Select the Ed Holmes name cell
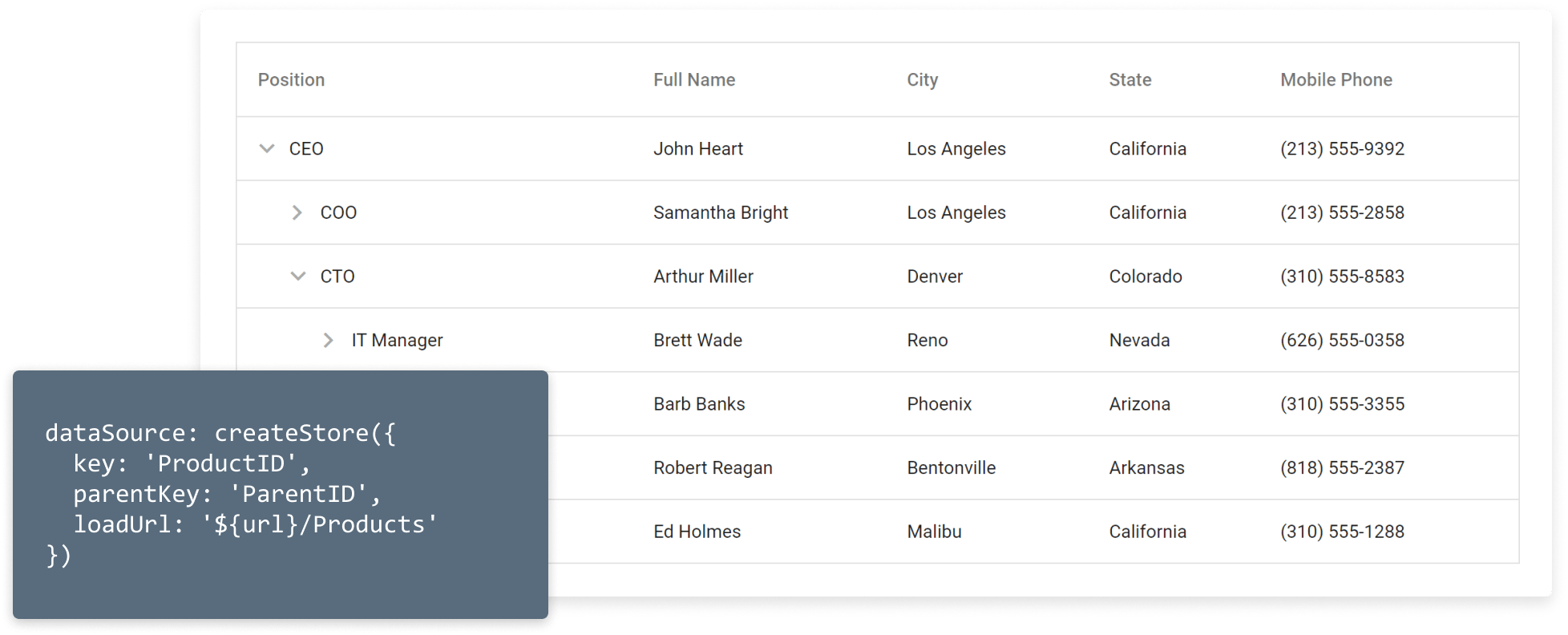The height and width of the screenshot is (635, 1568). (697, 532)
